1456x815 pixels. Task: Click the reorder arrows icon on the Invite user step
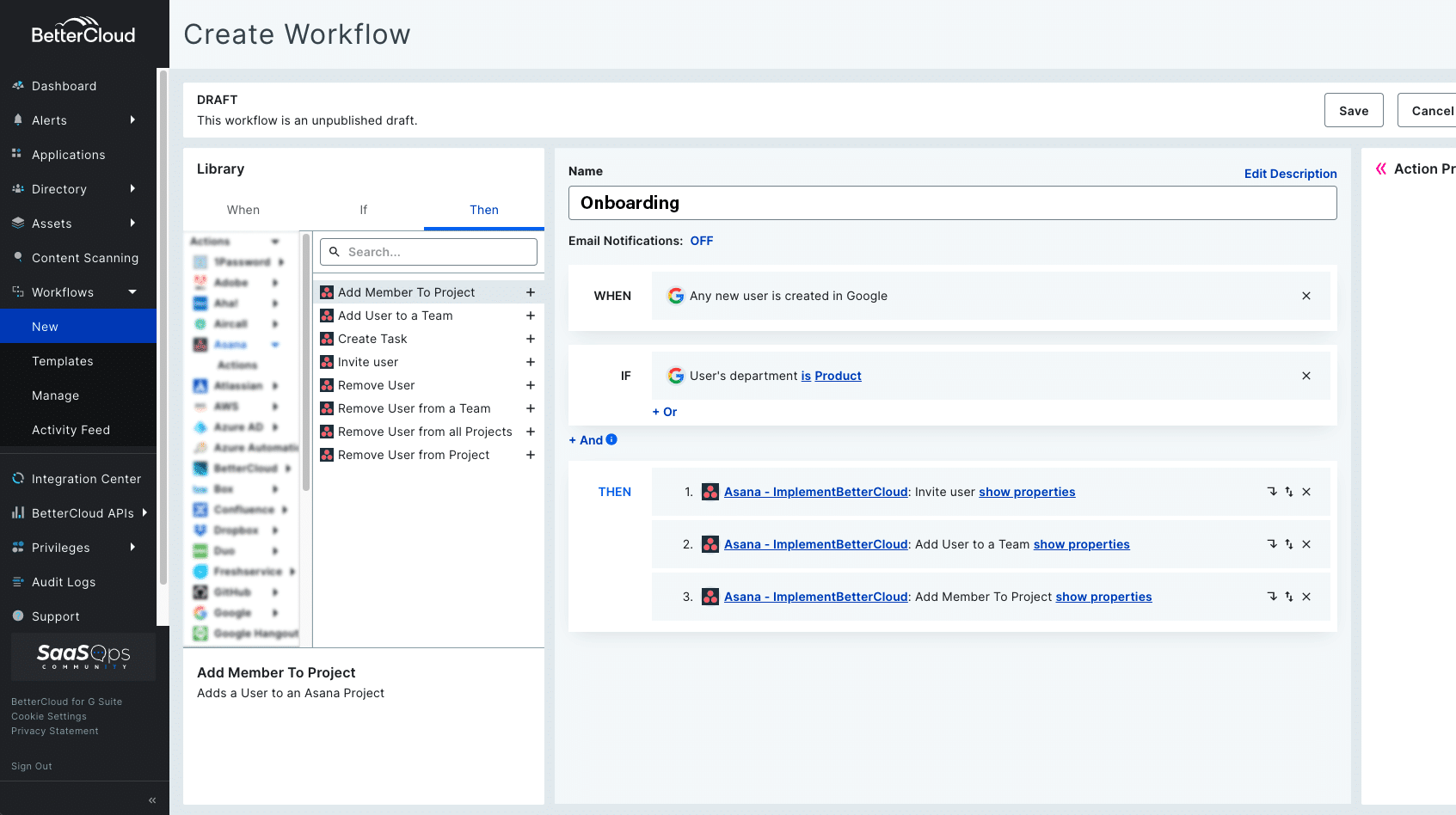tap(1289, 492)
